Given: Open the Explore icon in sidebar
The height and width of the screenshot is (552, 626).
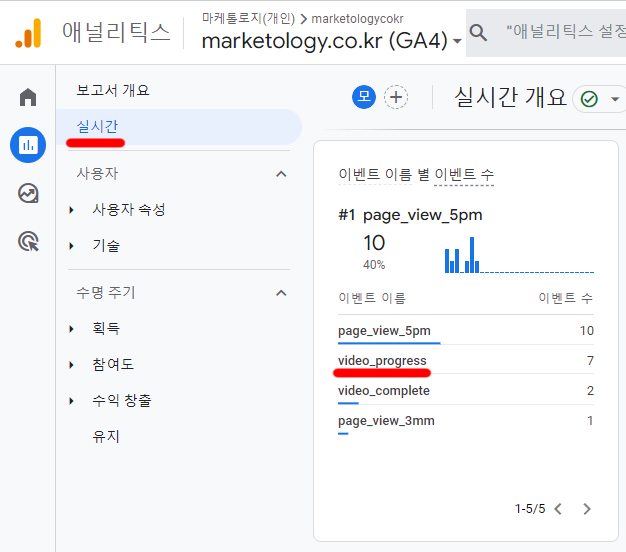Looking at the screenshot, I should pyautogui.click(x=28, y=194).
